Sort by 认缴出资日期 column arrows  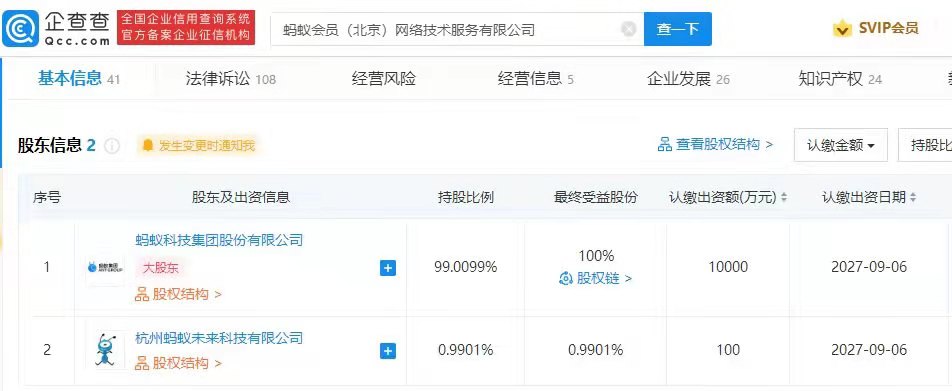pyautogui.click(x=913, y=197)
